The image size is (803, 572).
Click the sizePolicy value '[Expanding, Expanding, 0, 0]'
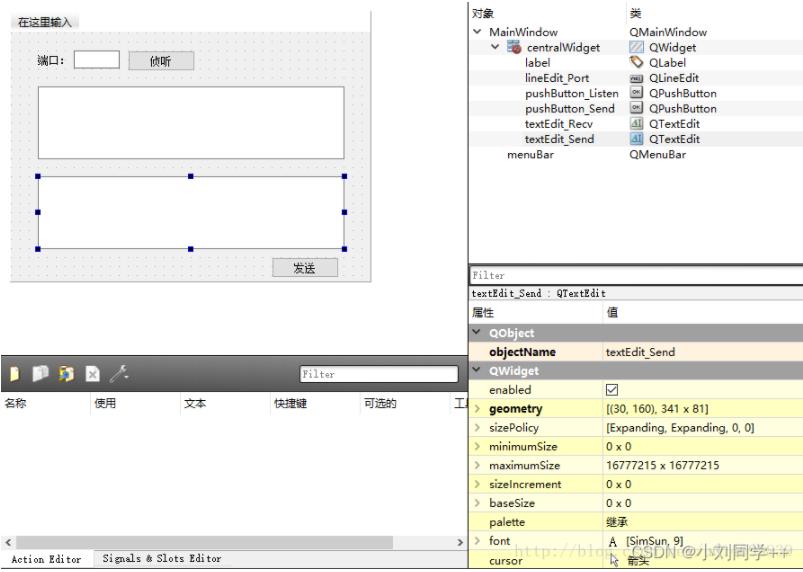[680, 428]
